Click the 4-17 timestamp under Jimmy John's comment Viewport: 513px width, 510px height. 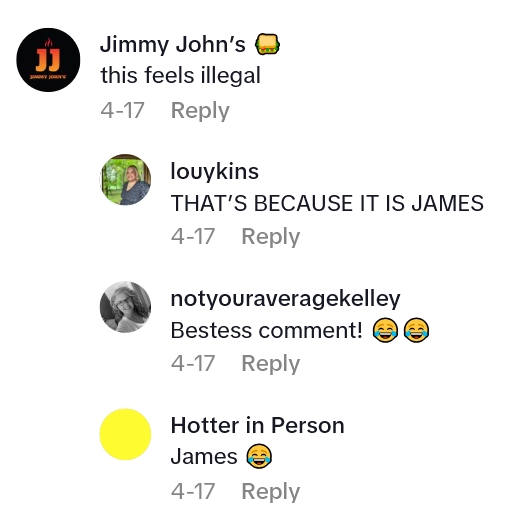pyautogui.click(x=122, y=110)
